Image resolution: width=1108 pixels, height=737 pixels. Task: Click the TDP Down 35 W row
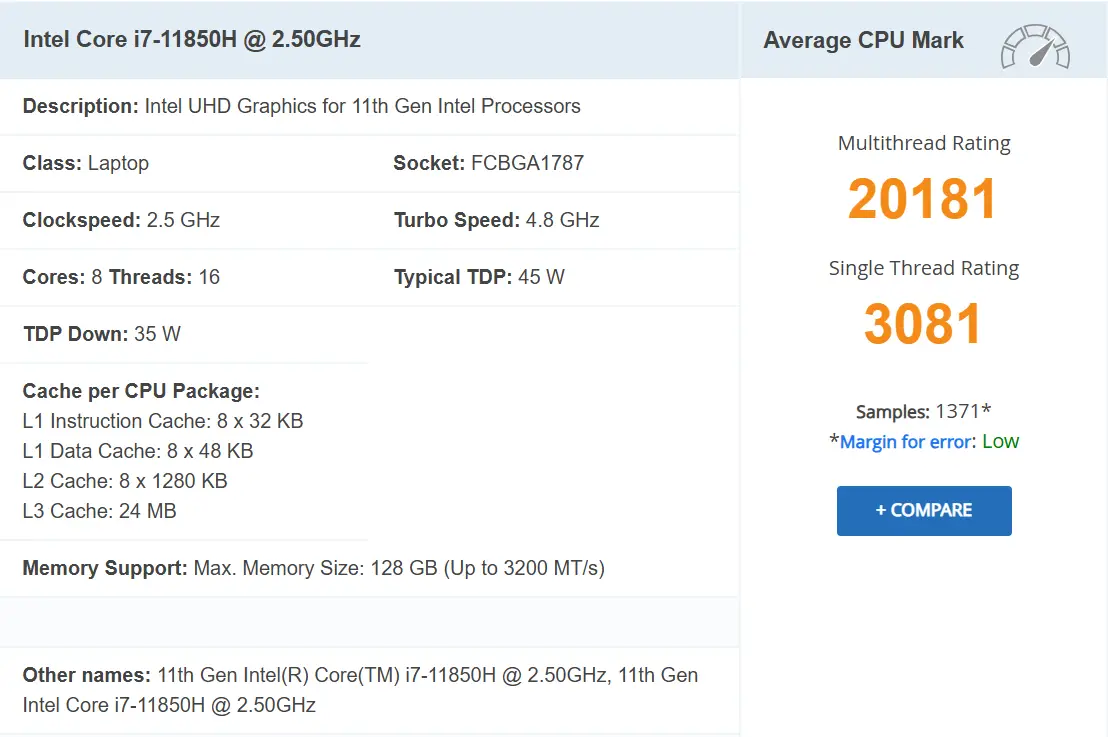click(102, 334)
